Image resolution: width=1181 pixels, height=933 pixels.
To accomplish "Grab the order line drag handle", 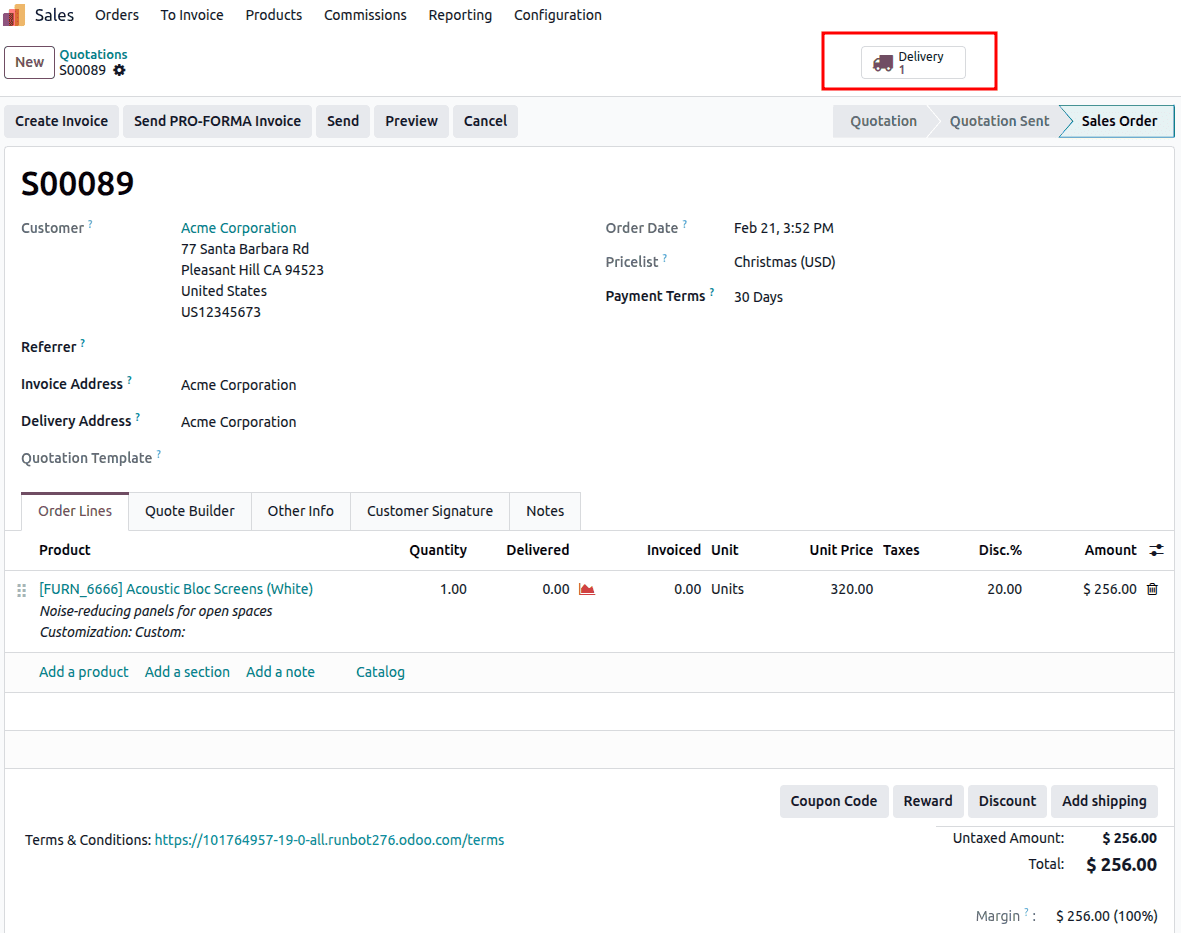I will [21, 590].
